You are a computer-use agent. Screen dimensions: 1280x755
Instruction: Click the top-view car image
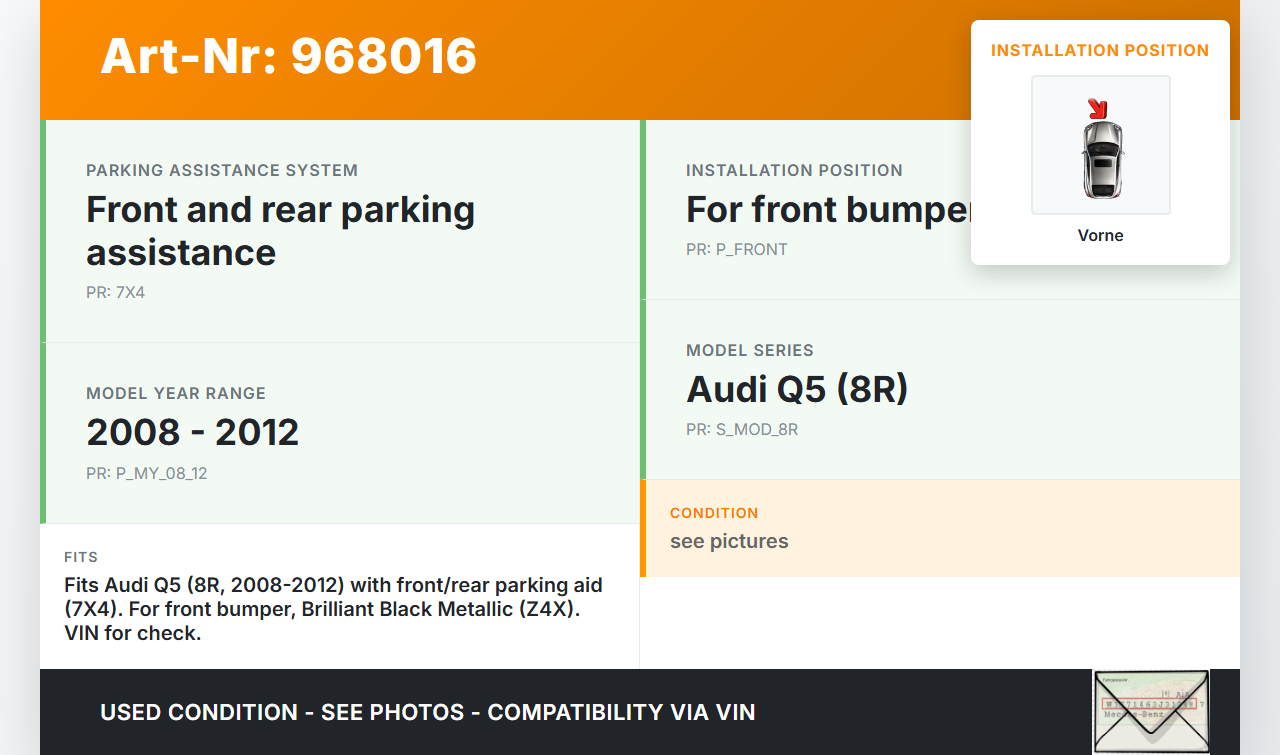point(1101,158)
